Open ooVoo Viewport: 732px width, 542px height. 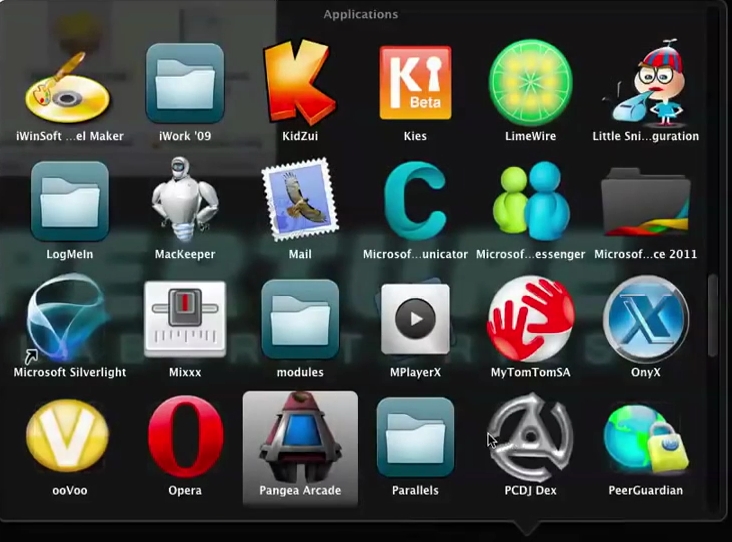(x=68, y=436)
